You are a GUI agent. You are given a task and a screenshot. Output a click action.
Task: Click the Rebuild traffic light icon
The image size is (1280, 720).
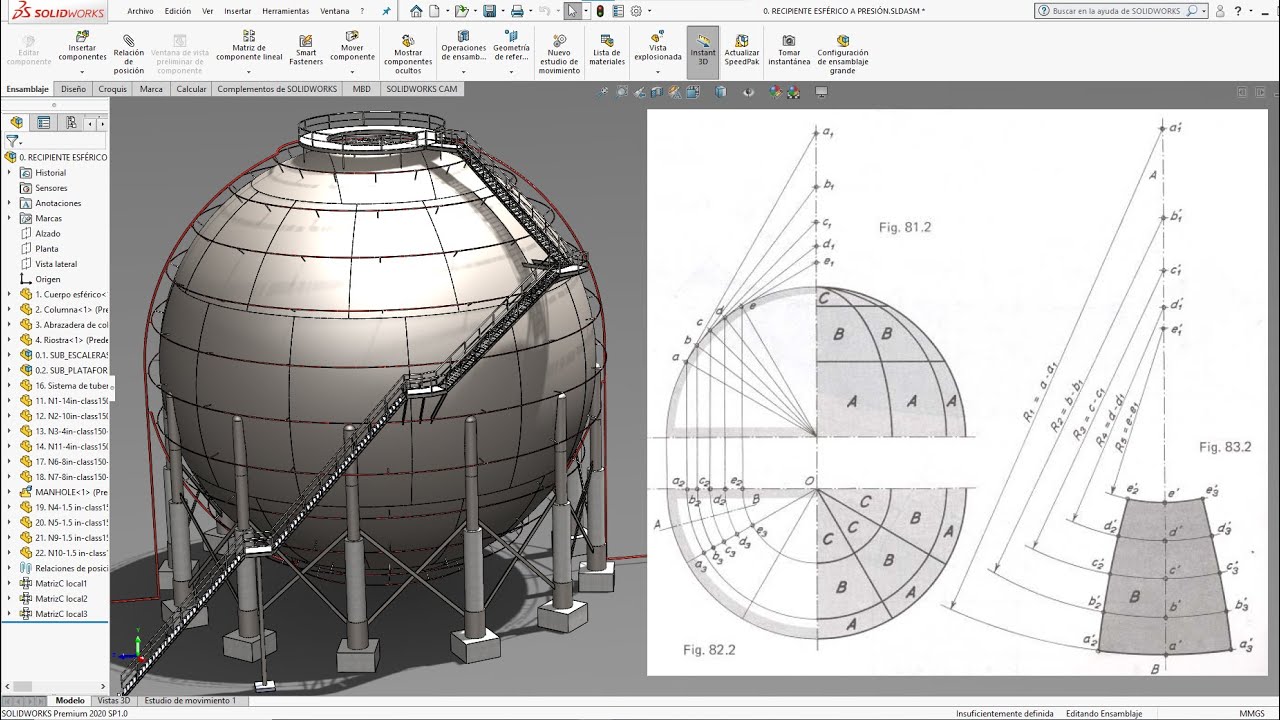[x=599, y=11]
